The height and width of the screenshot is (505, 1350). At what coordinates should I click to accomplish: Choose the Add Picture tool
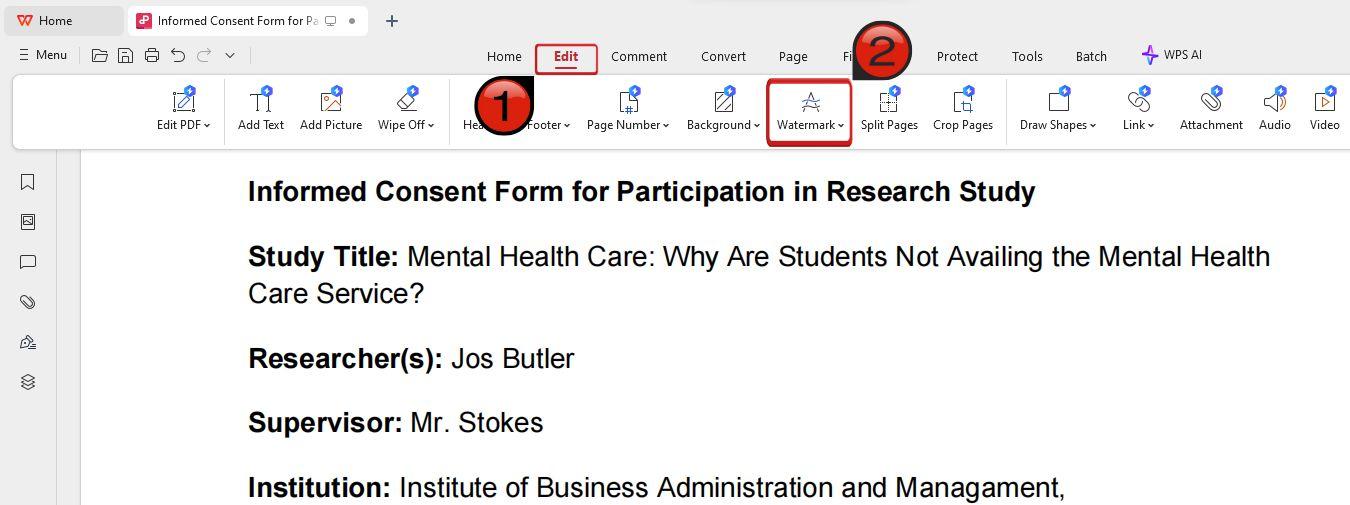331,110
